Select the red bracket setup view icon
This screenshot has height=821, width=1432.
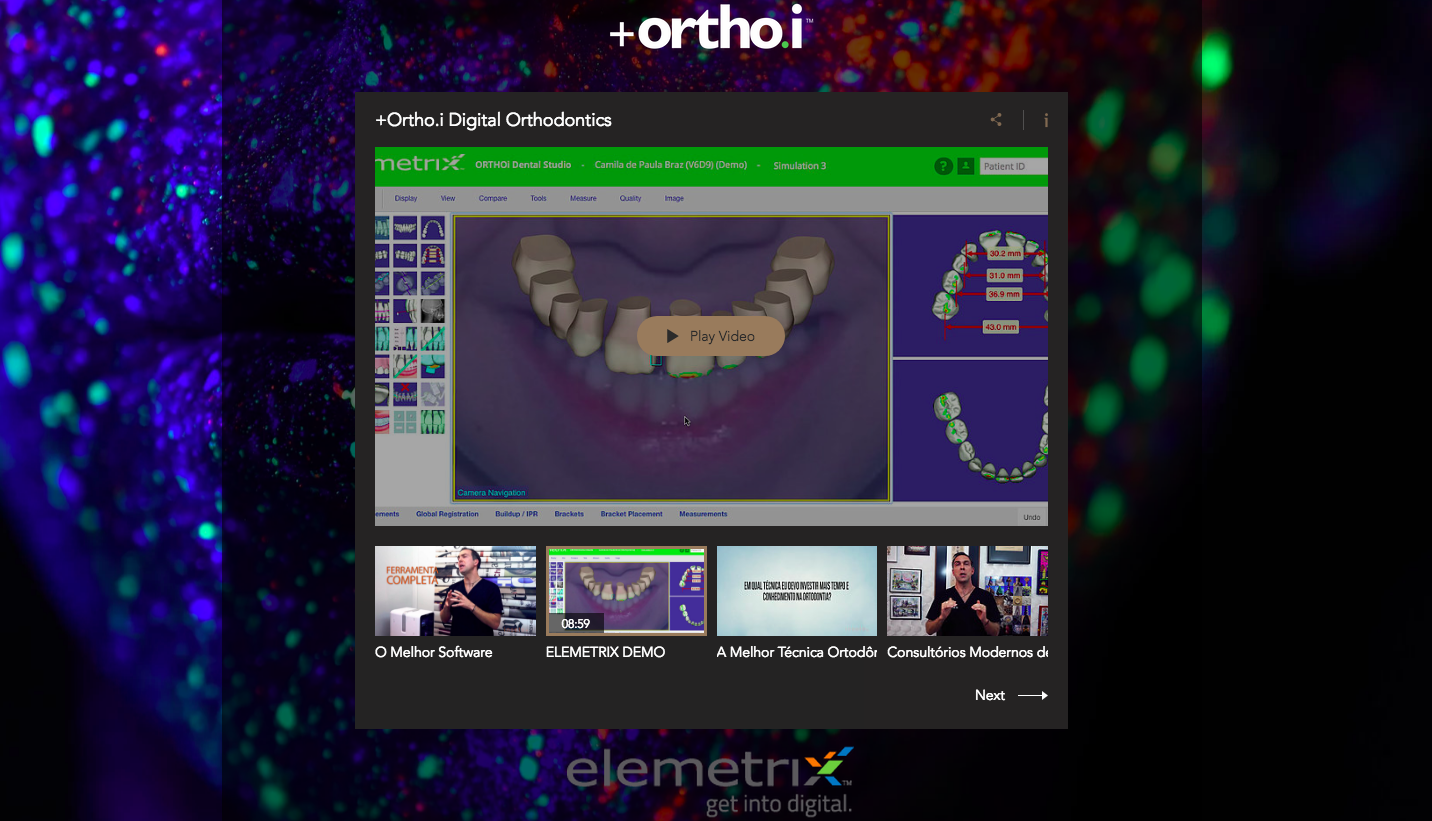433,255
